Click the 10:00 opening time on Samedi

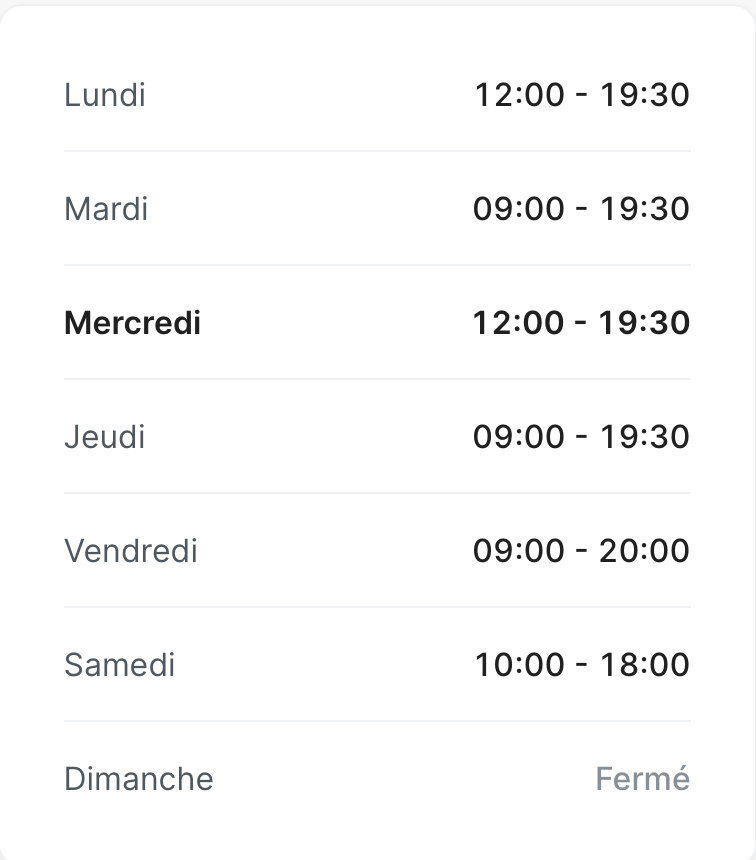pos(520,665)
